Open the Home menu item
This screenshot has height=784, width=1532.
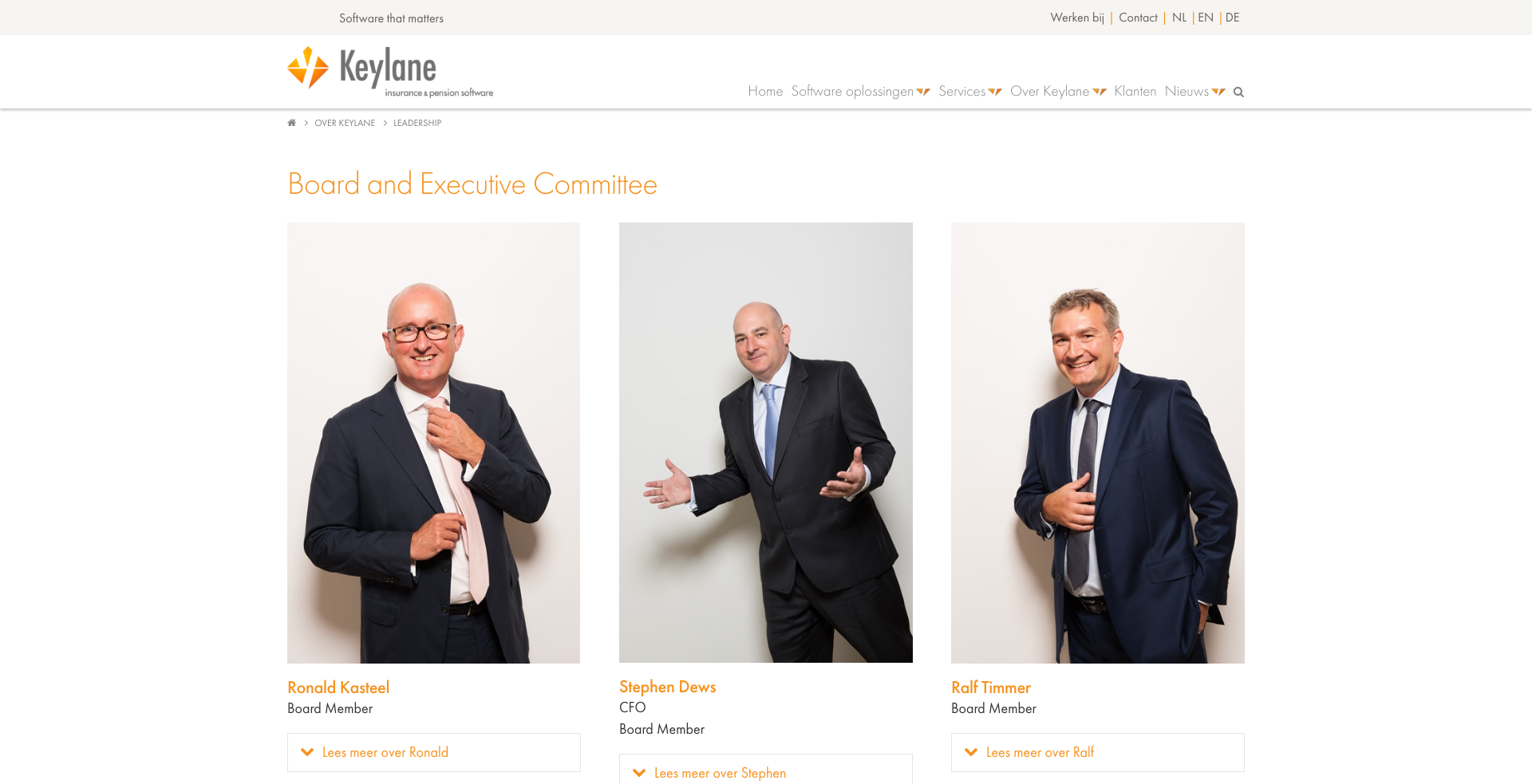pos(765,92)
